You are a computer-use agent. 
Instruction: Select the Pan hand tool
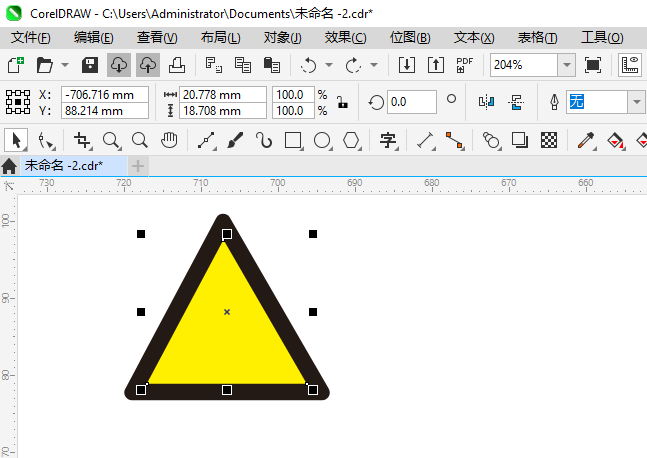[169, 140]
